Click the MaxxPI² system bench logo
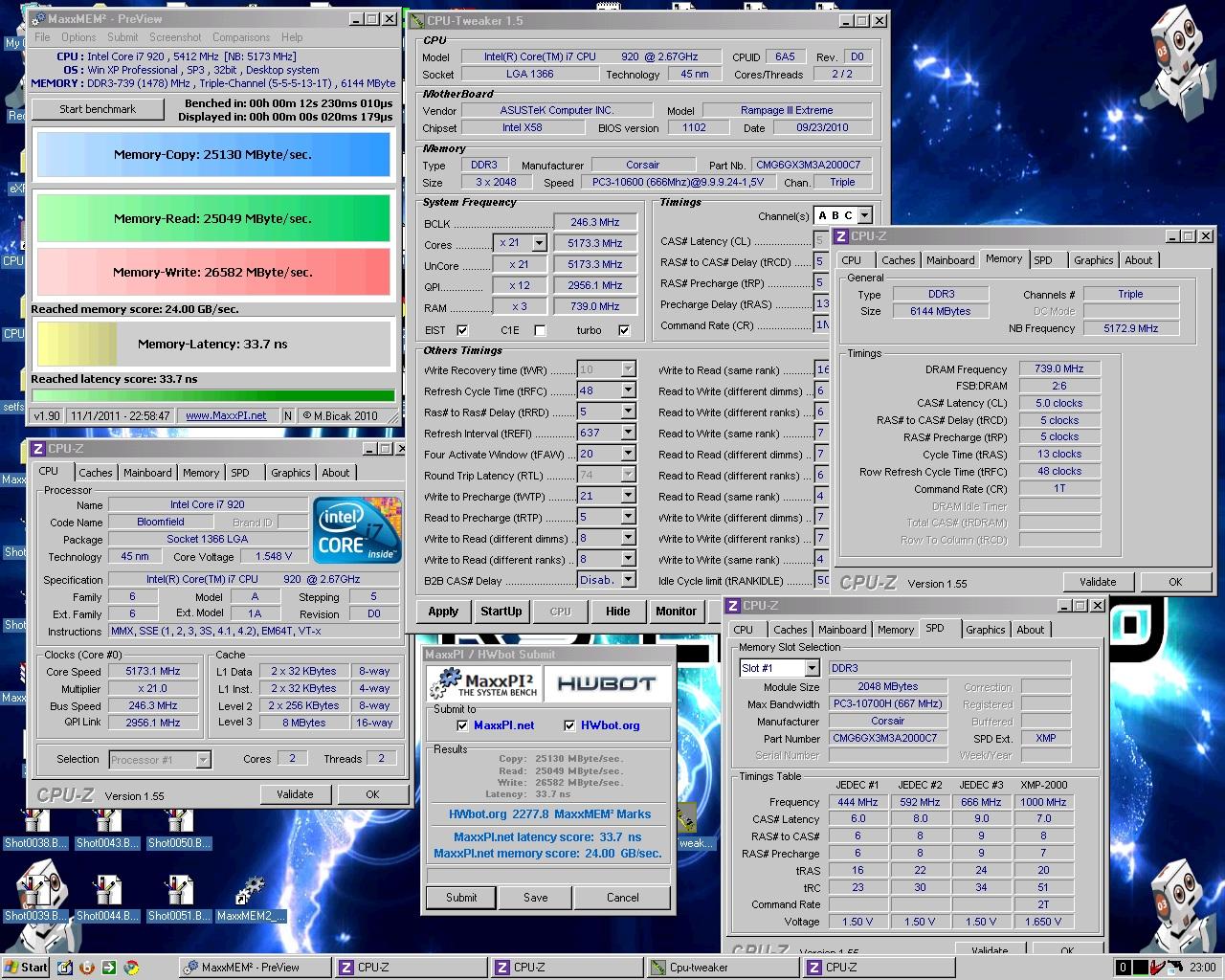Screen dimensions: 1225x980 [484, 683]
